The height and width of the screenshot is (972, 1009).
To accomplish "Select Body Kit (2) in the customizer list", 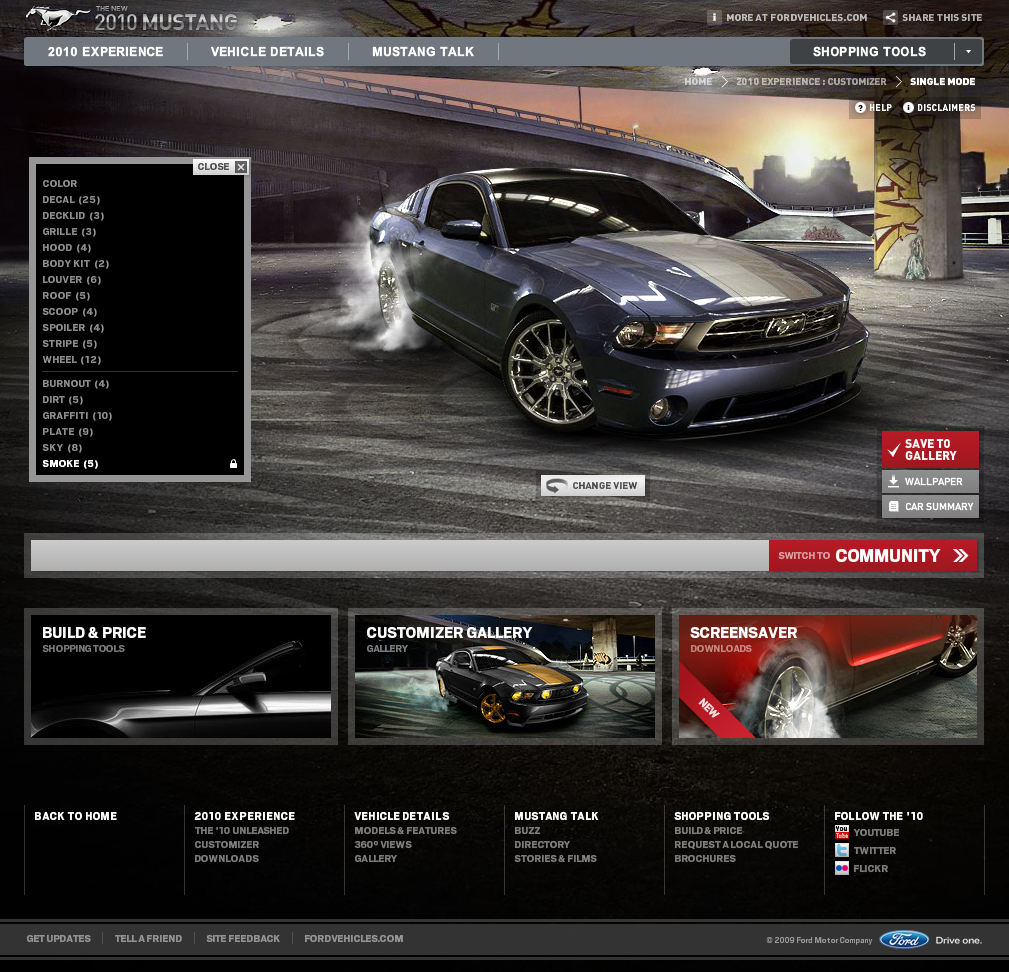I will (x=76, y=264).
